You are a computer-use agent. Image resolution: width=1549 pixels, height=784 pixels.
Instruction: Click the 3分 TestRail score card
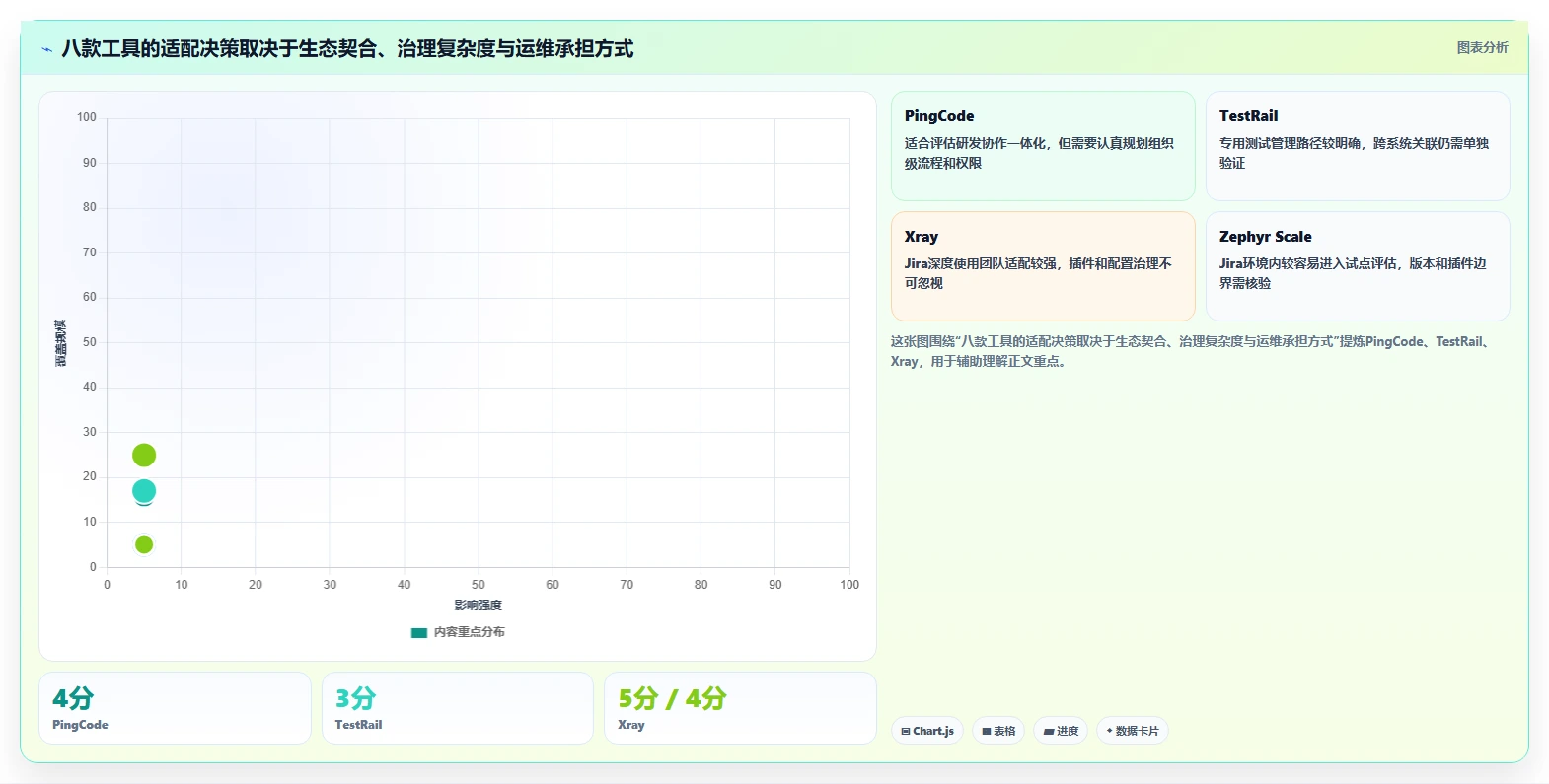(x=458, y=708)
